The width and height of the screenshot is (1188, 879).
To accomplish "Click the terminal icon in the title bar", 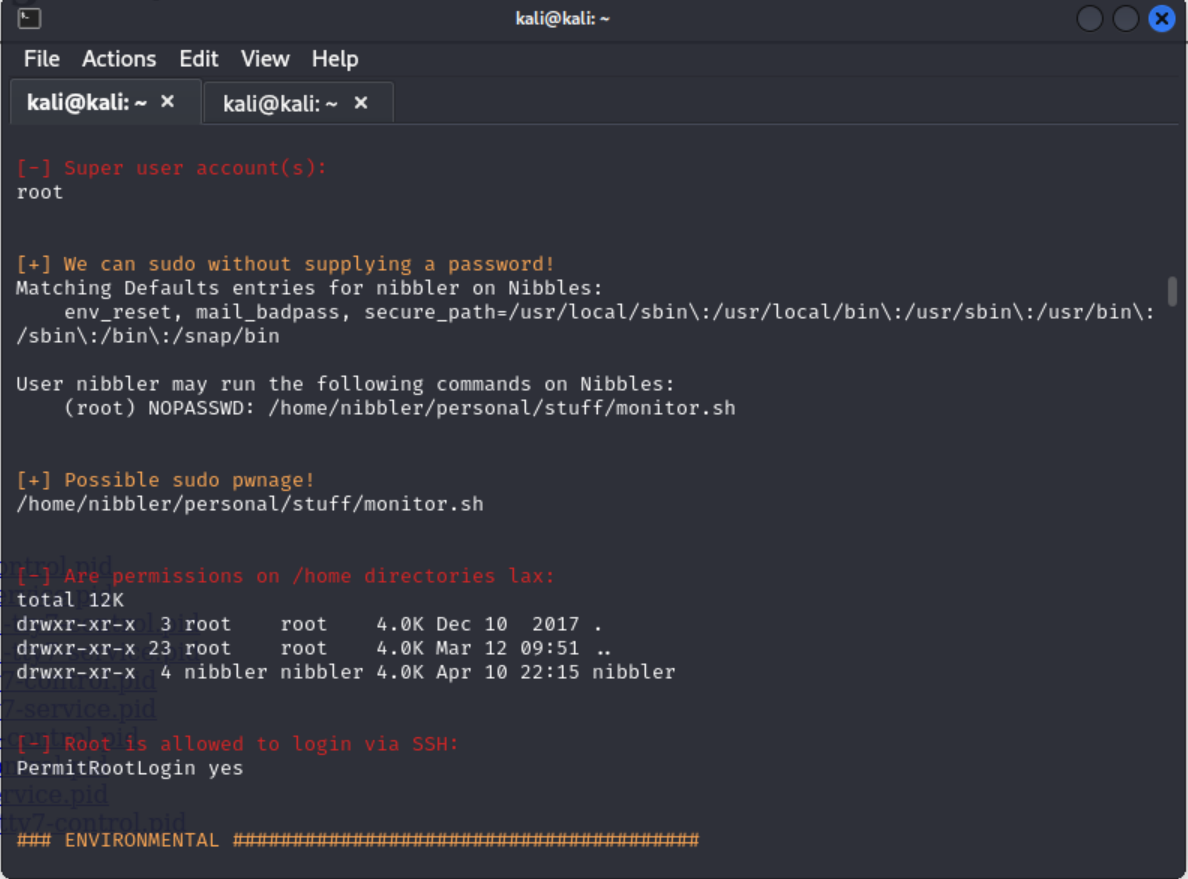I will click(29, 18).
